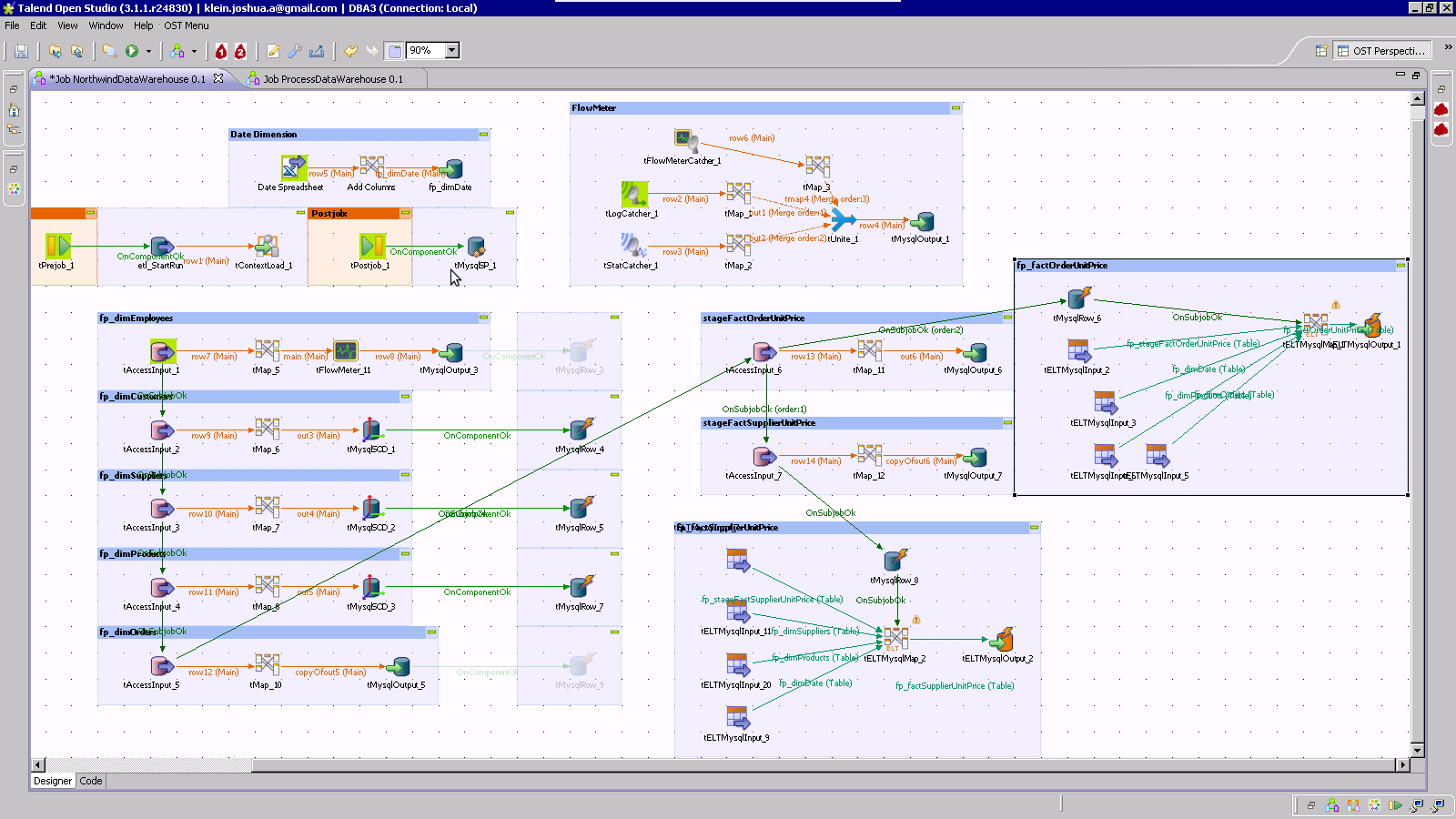Image resolution: width=1456 pixels, height=819 pixels.
Task: Select the tFlowMeter_11 component
Action: tap(346, 351)
